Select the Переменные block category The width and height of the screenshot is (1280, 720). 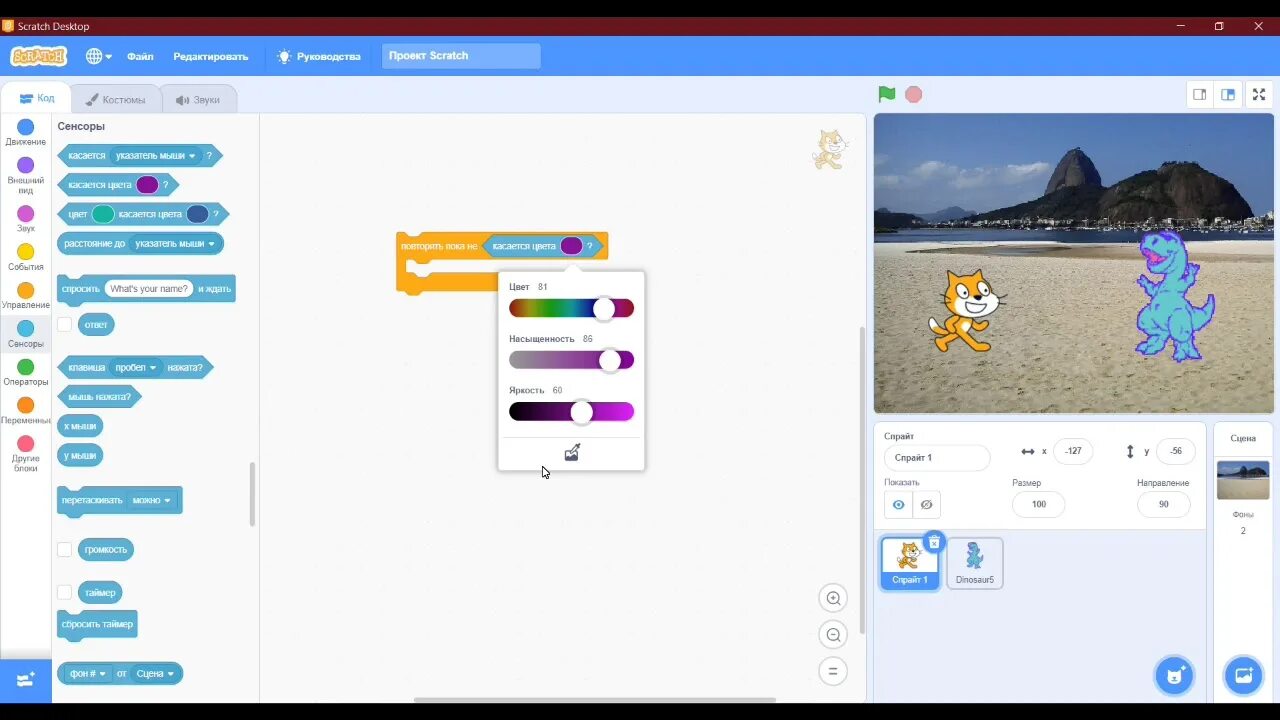(26, 411)
